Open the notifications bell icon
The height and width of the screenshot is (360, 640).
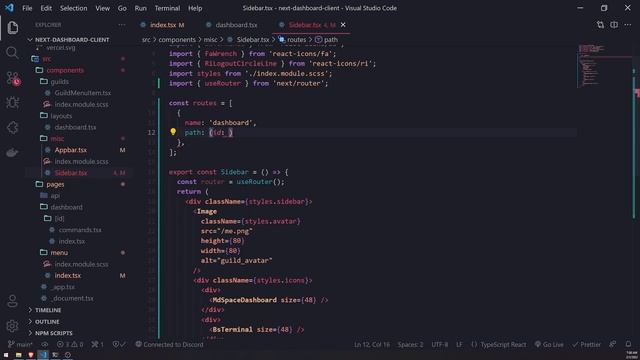[x=628, y=344]
